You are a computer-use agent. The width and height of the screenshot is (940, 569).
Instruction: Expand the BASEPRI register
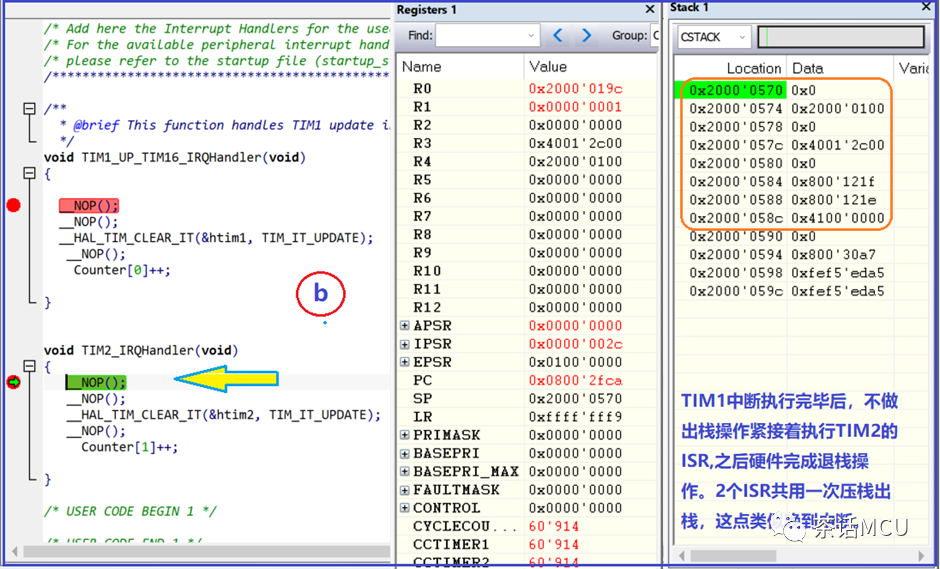point(405,453)
